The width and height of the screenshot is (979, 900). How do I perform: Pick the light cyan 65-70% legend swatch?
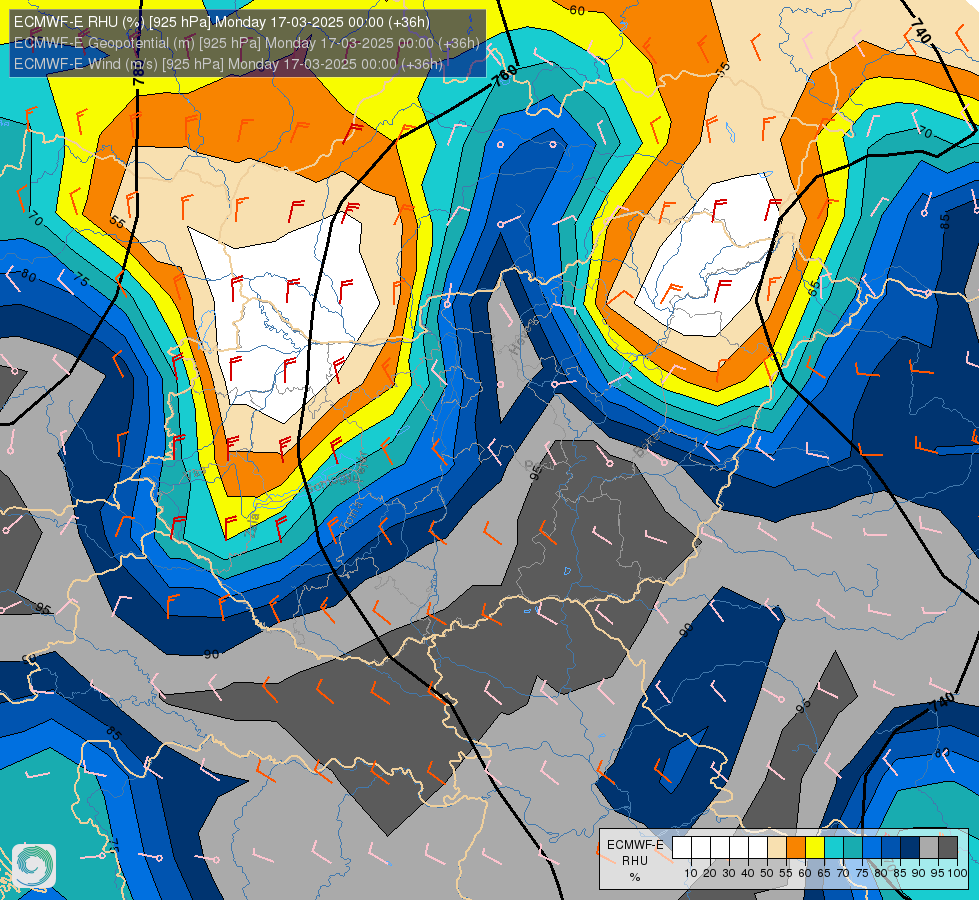point(834,848)
